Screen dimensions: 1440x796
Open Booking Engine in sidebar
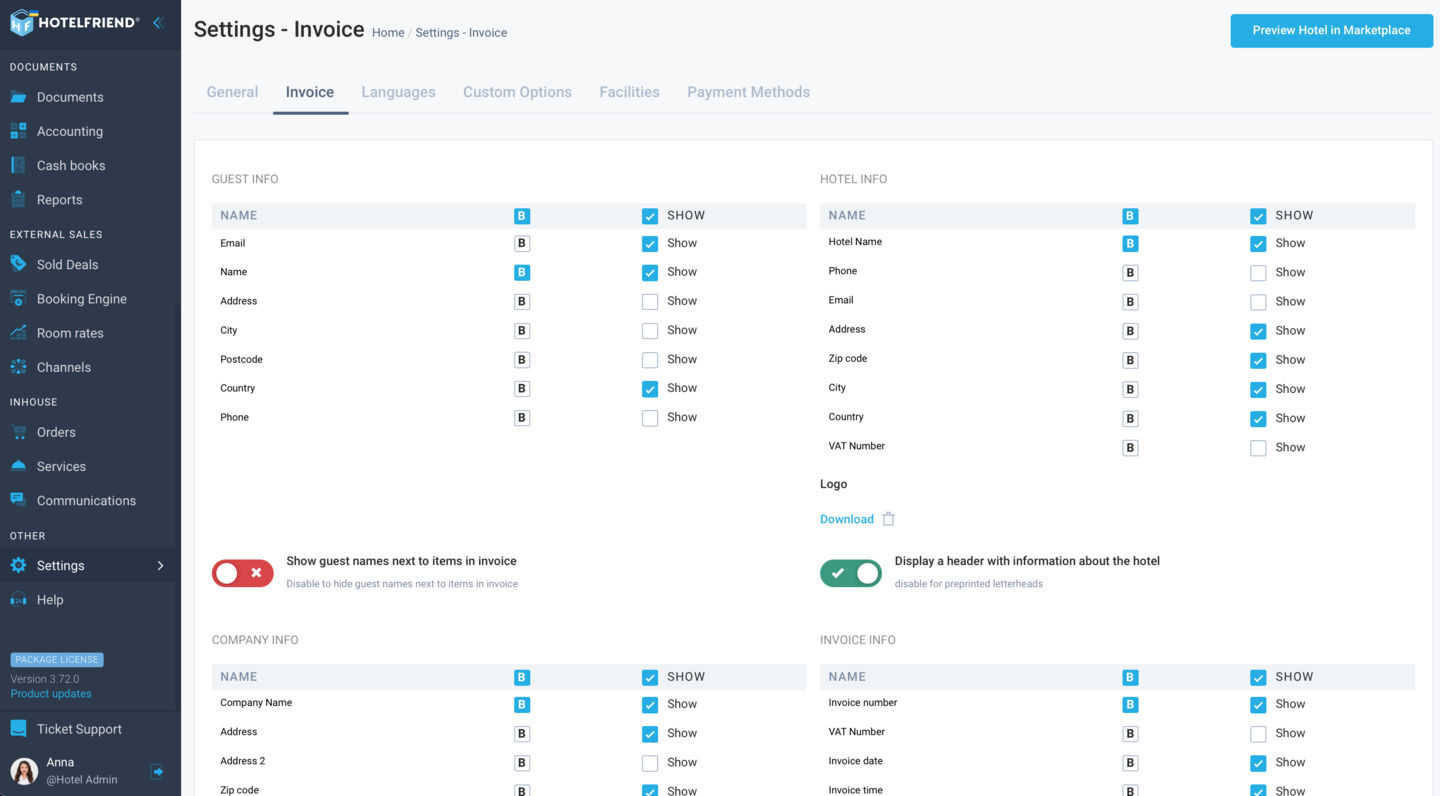coord(82,299)
